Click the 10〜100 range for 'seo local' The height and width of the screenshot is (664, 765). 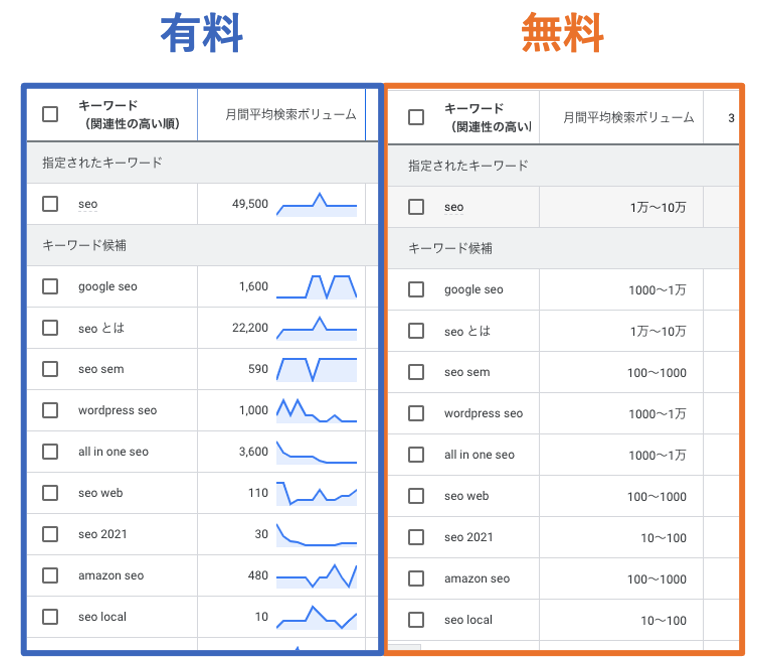664,621
